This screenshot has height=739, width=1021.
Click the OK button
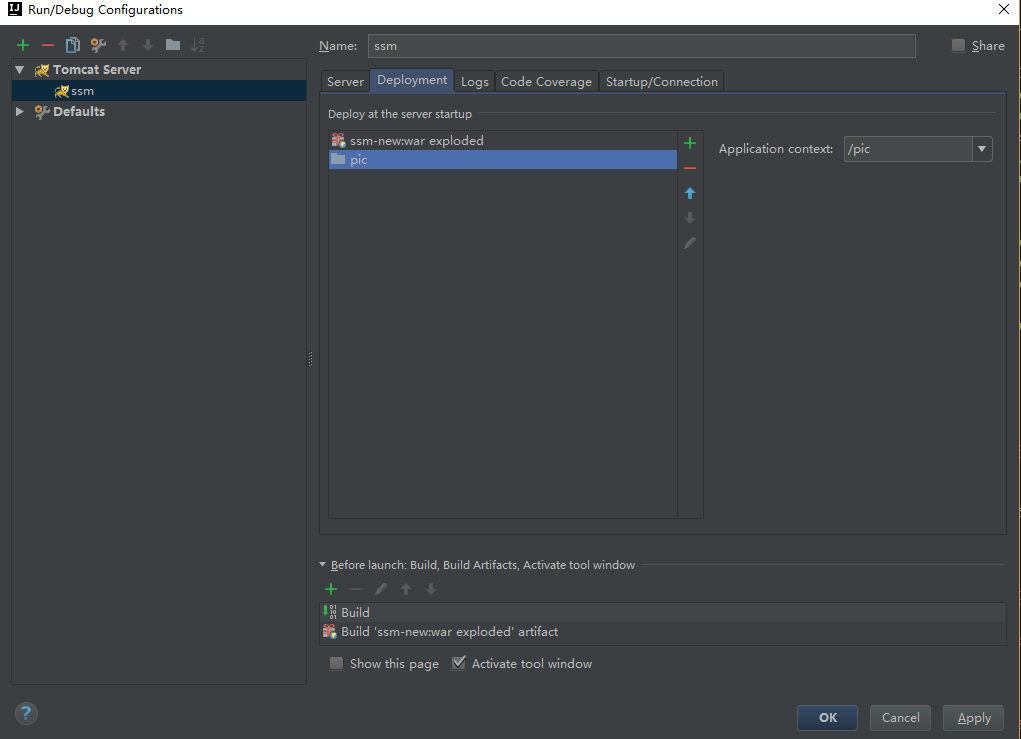point(827,717)
